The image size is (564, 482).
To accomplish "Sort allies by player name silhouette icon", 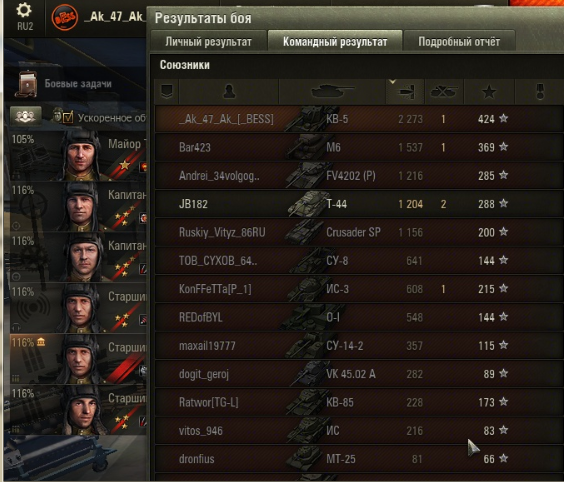I will pos(229,92).
